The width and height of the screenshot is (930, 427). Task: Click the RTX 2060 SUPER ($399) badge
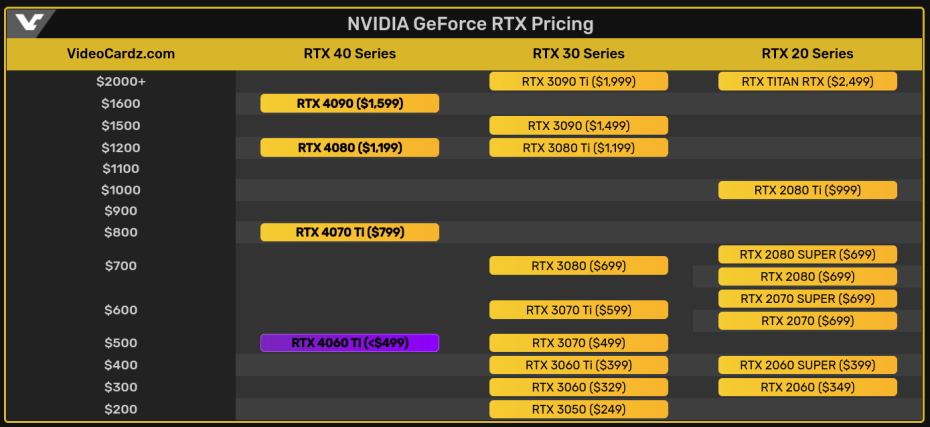click(x=807, y=365)
